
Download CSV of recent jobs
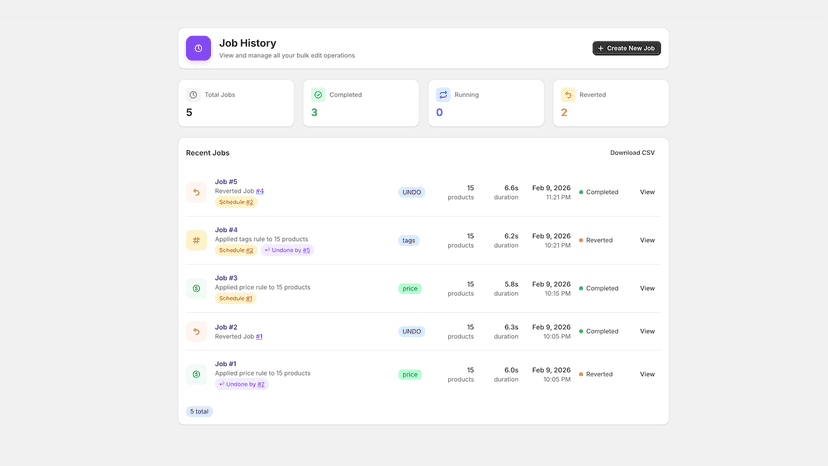click(x=632, y=153)
